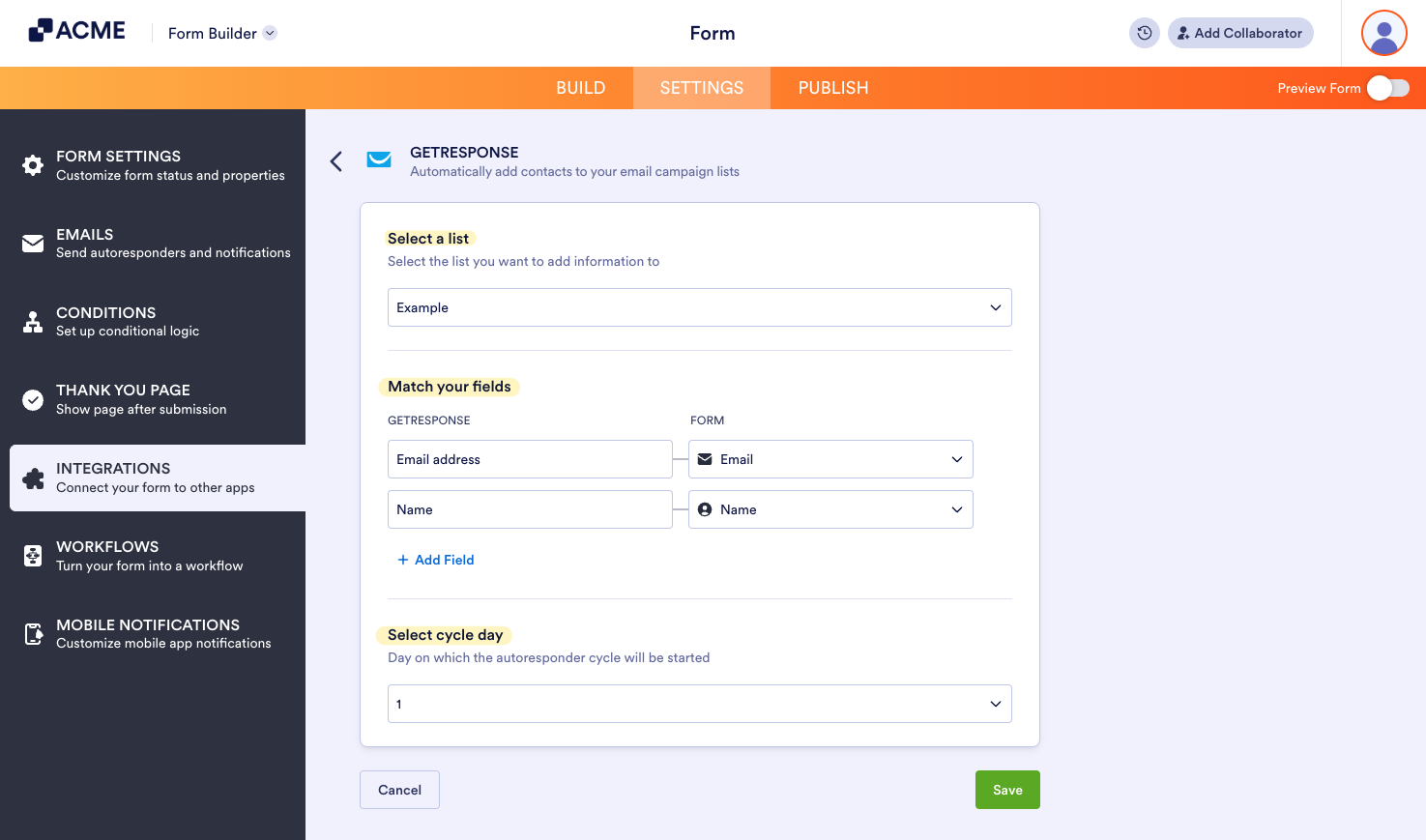Switch to the Publish tab
The height and width of the screenshot is (840, 1426).
pos(832,87)
